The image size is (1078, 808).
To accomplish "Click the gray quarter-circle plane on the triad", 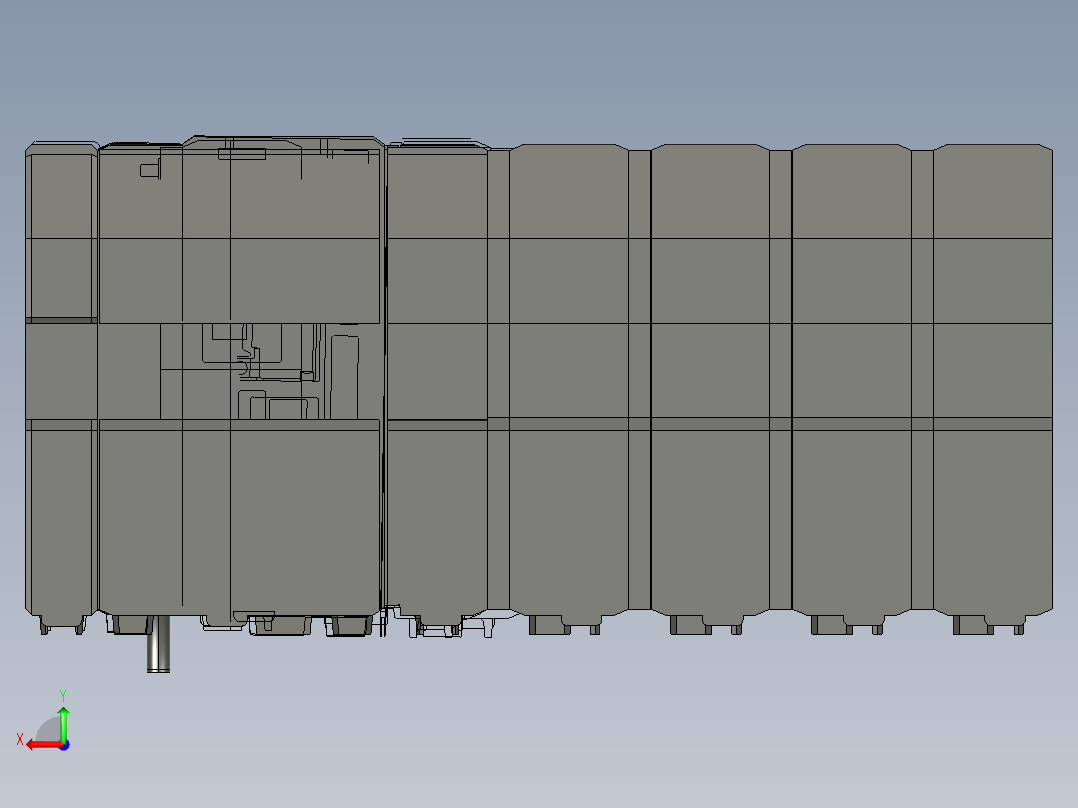I will coord(49,731).
